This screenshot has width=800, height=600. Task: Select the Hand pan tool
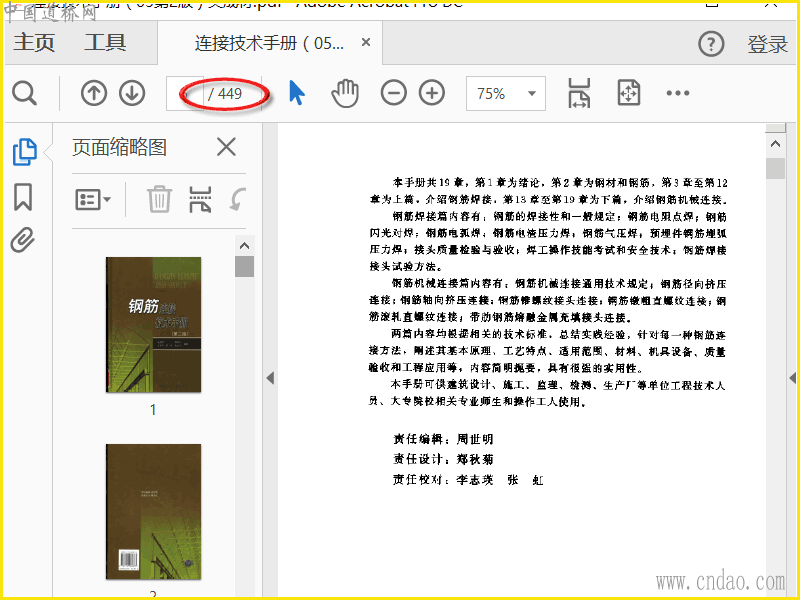[345, 93]
